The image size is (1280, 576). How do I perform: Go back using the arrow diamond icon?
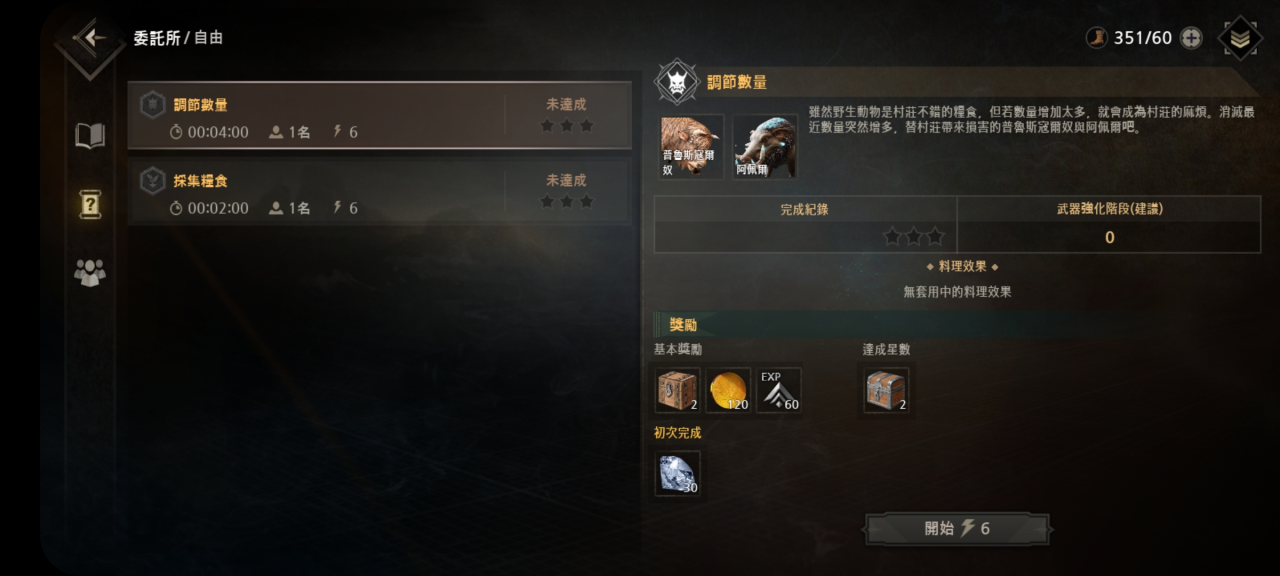90,39
